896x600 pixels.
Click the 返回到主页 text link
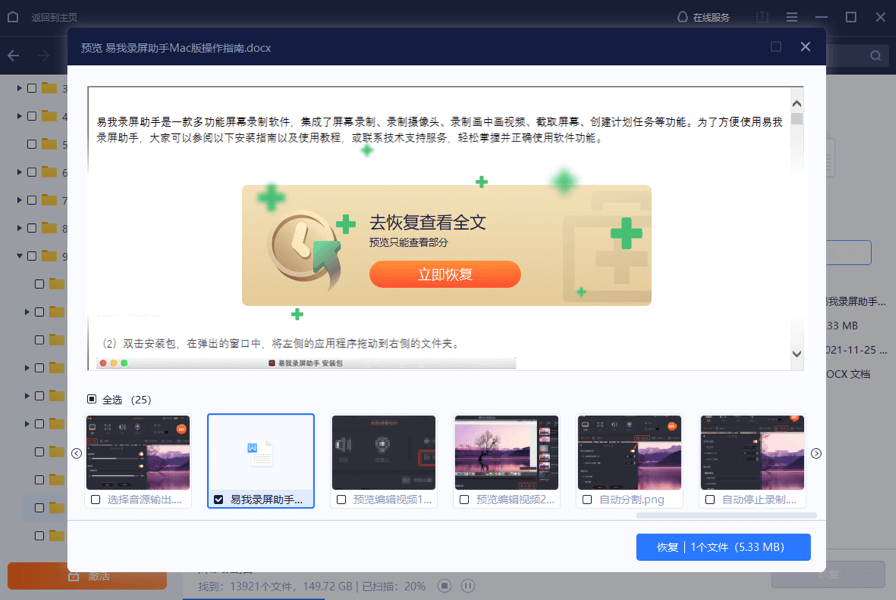54,17
